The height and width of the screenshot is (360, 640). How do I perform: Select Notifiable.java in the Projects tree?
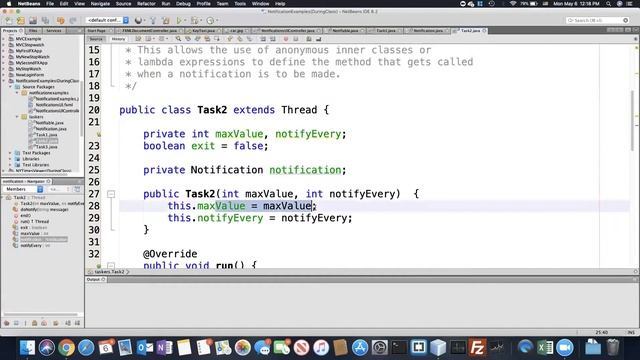tap(49, 122)
